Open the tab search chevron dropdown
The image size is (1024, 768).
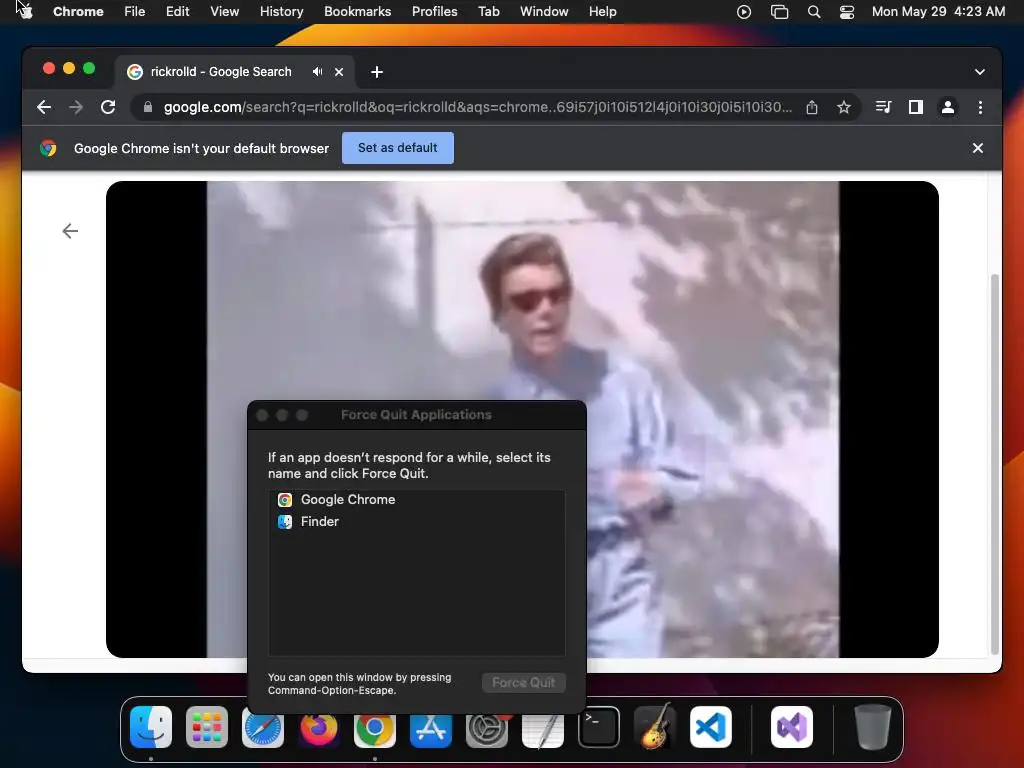pos(980,72)
